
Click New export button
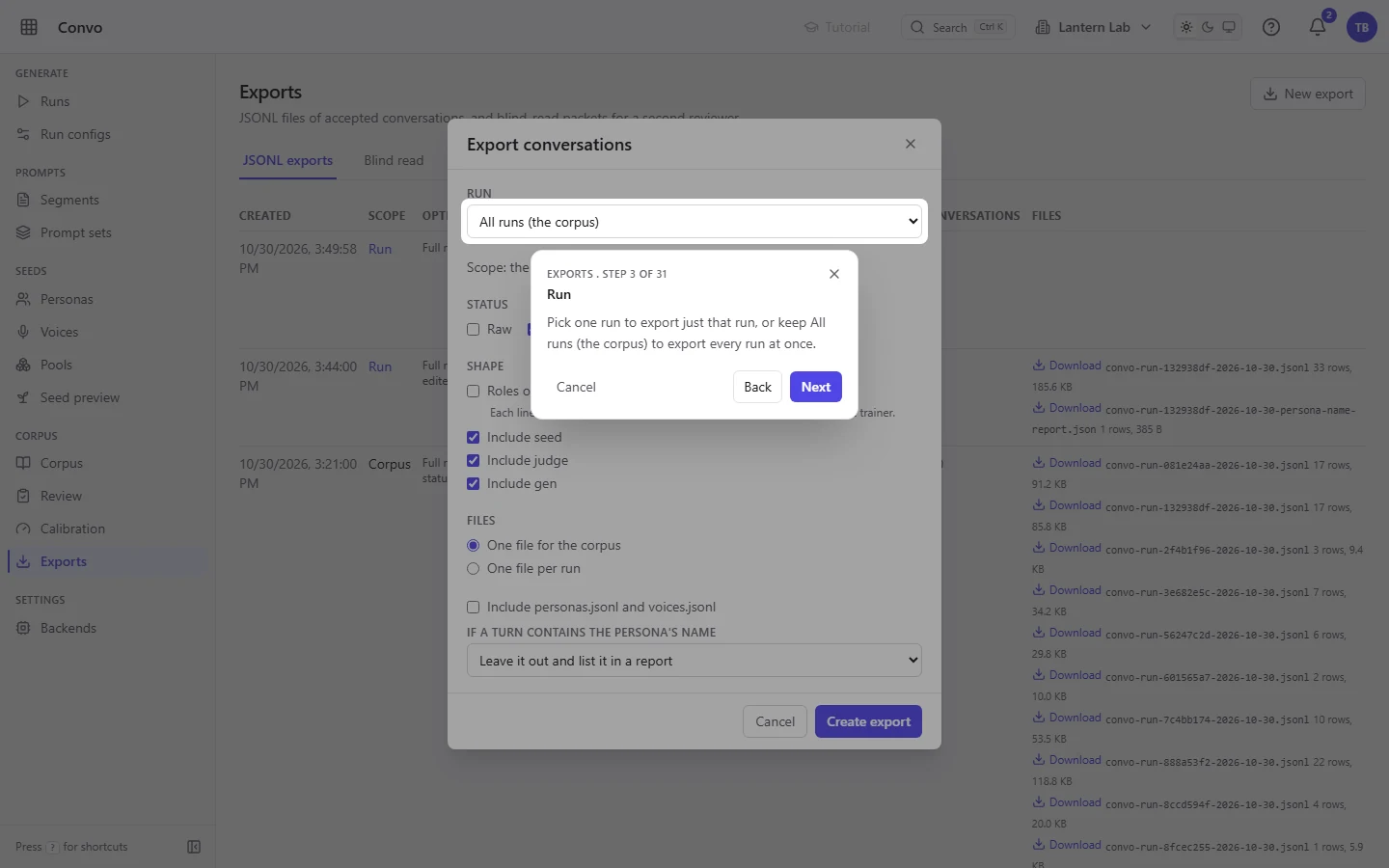[x=1308, y=94]
